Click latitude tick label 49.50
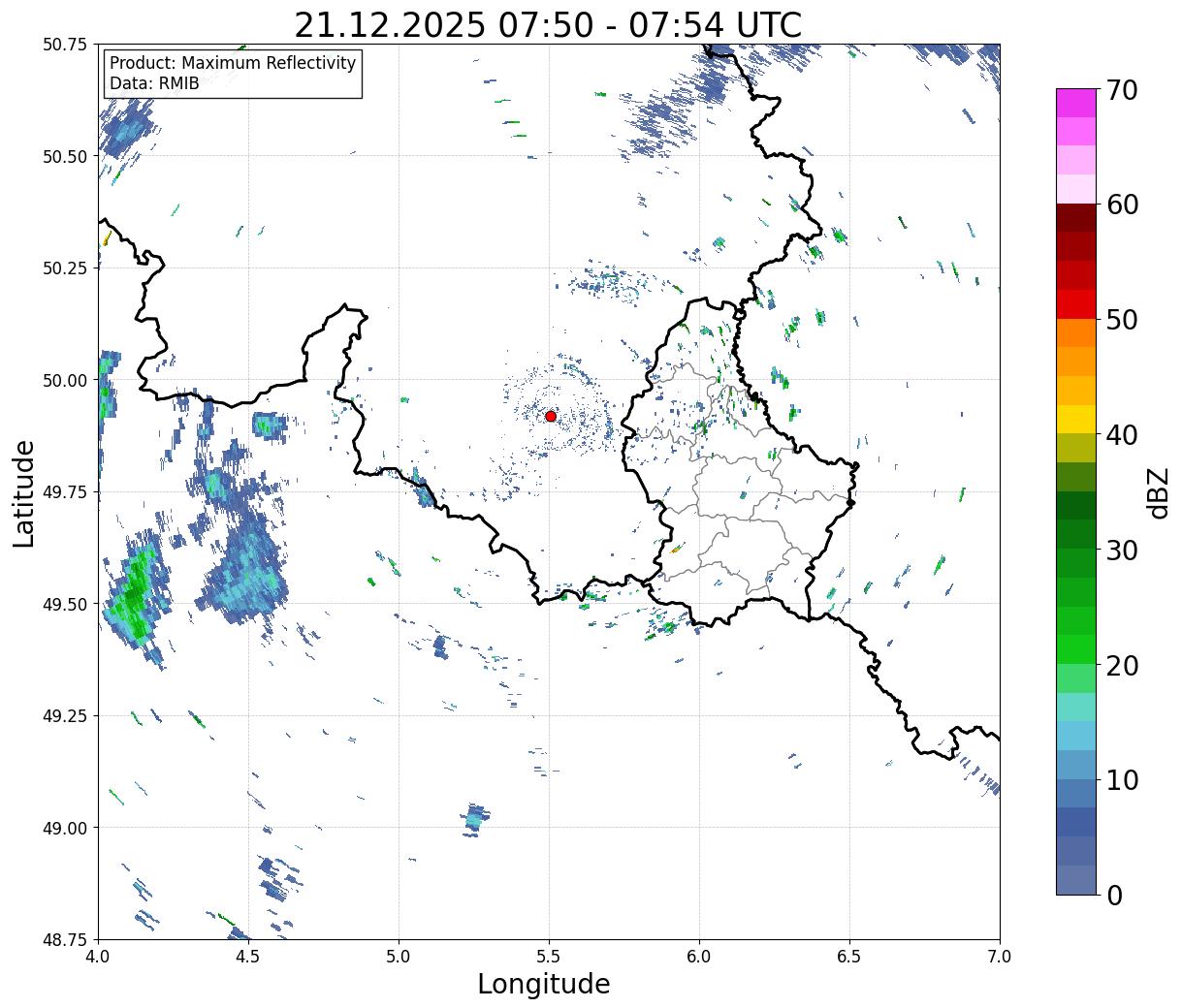 click(x=65, y=604)
